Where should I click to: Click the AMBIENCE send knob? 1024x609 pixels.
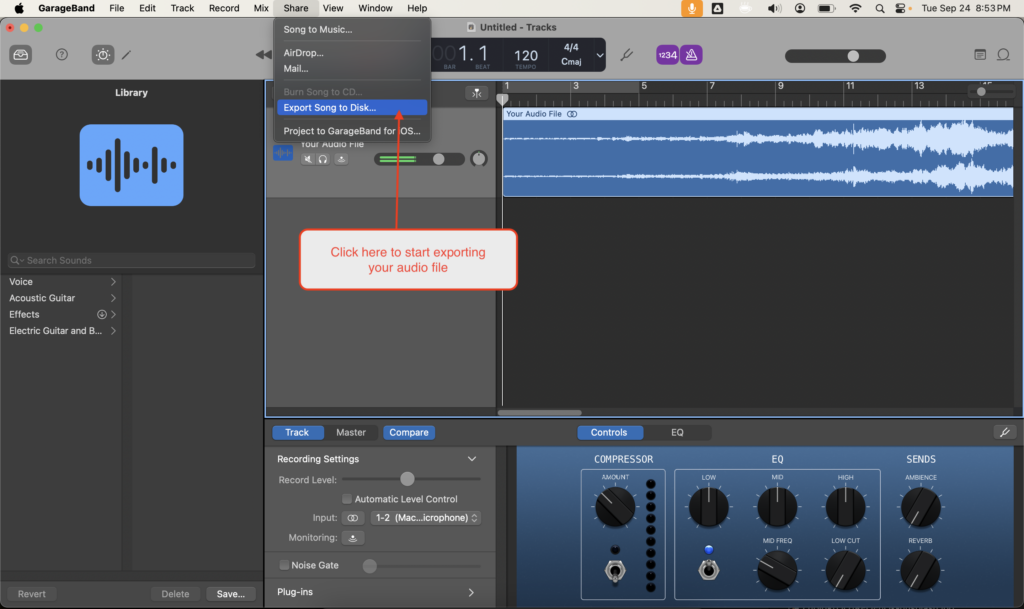[920, 507]
